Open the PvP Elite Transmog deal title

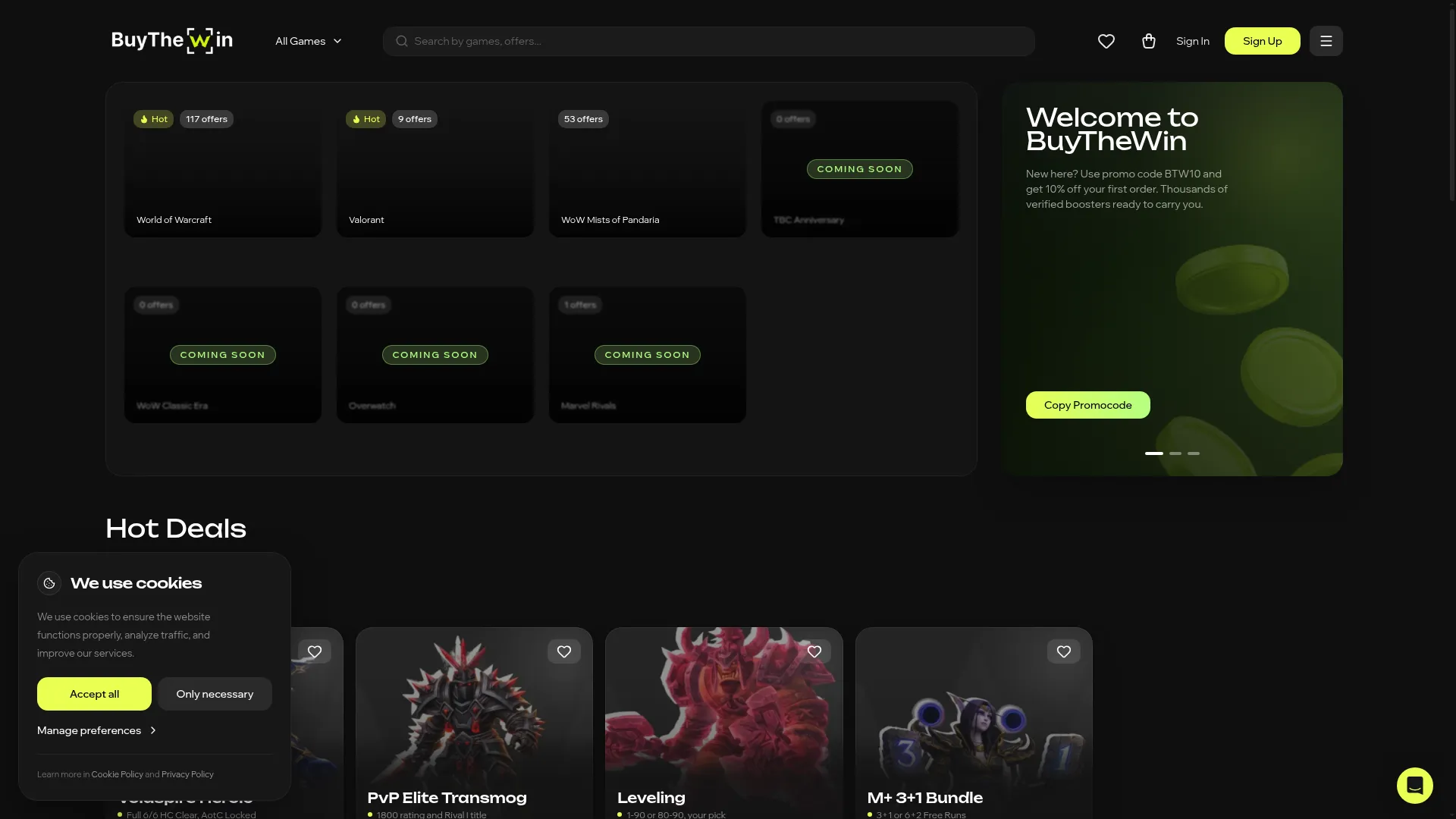click(447, 798)
